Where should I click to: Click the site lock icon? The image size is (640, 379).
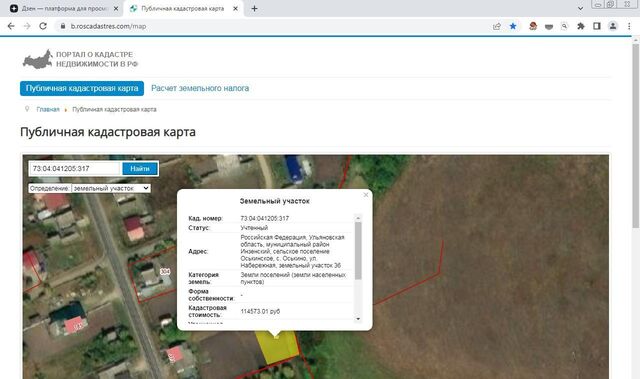coord(62,26)
